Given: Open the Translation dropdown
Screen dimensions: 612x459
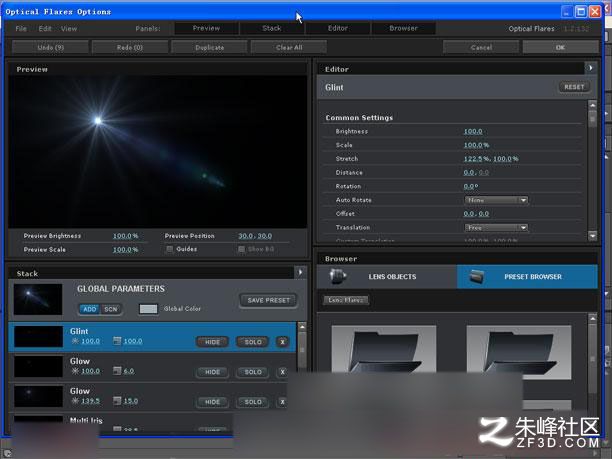Looking at the screenshot, I should 496,227.
